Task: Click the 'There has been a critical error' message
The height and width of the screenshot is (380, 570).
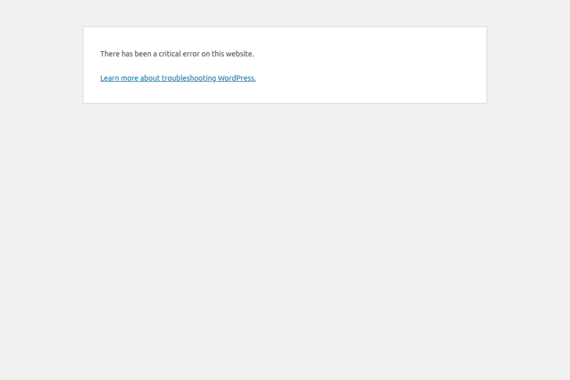Action: (x=177, y=54)
